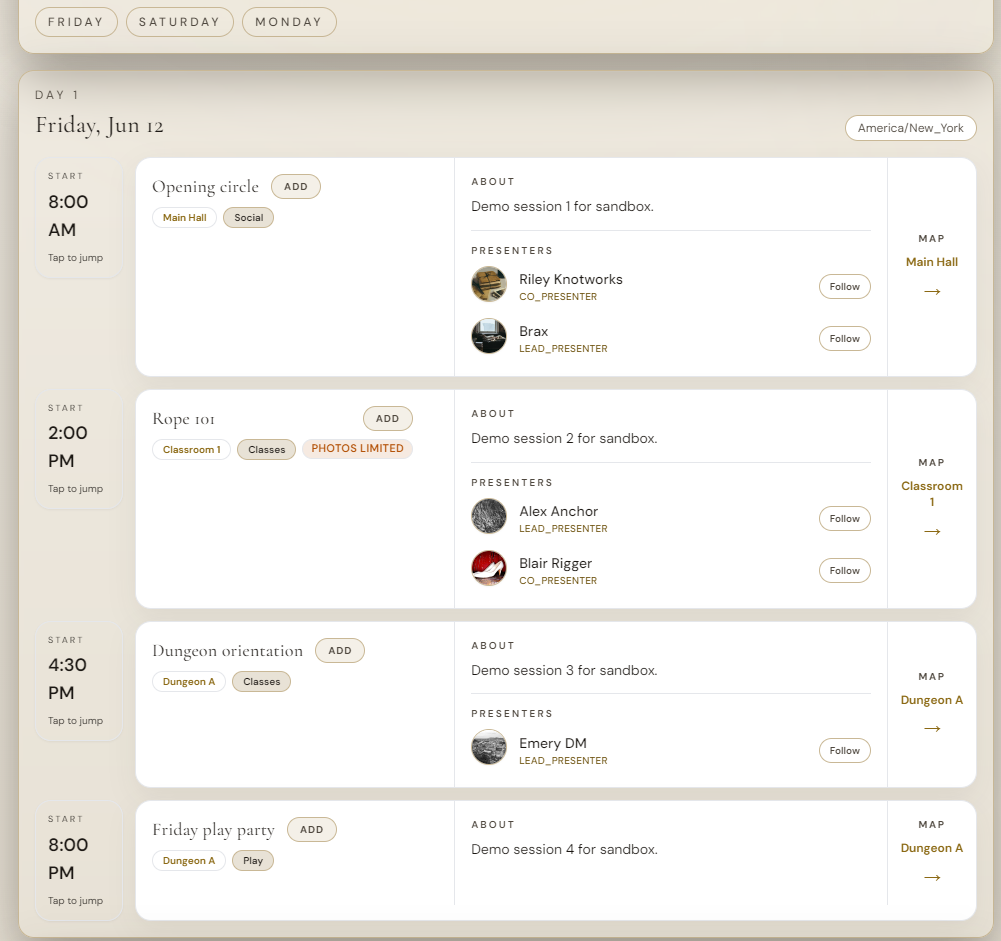1001x941 pixels.
Task: Jump to the 8:00 AM start time
Action: tap(79, 218)
